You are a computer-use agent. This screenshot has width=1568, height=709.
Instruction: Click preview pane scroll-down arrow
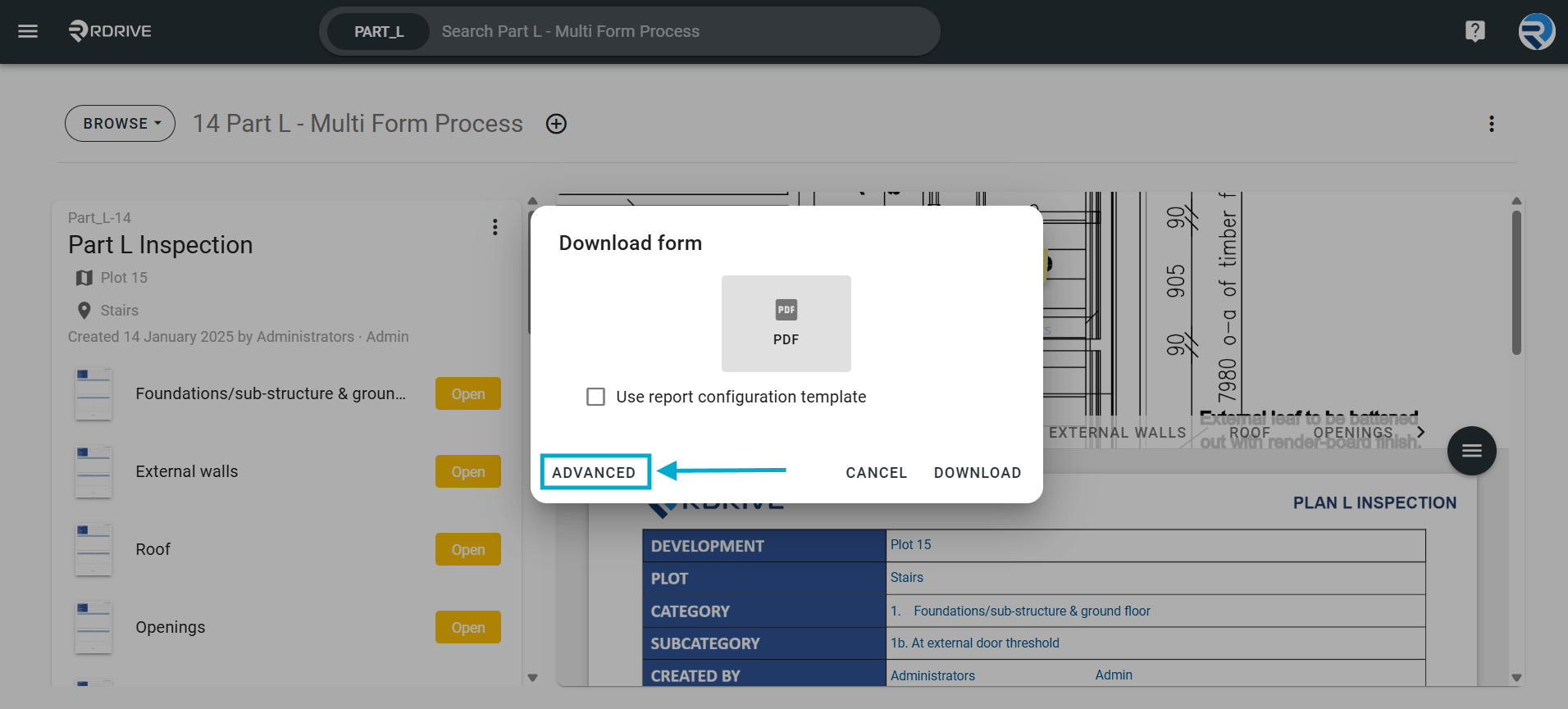(x=1516, y=678)
